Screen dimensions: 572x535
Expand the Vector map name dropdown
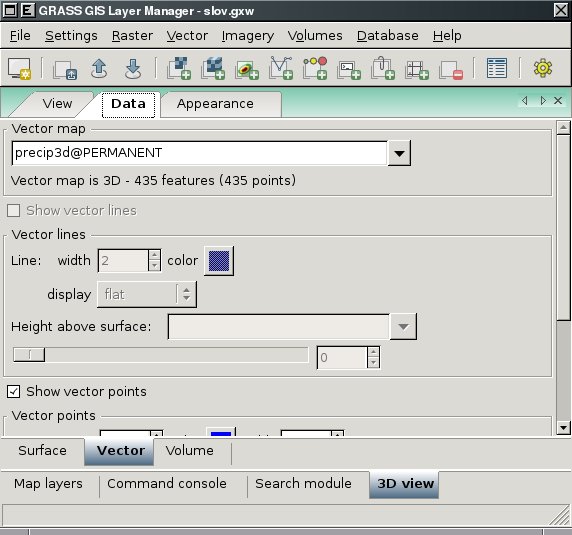tap(399, 153)
